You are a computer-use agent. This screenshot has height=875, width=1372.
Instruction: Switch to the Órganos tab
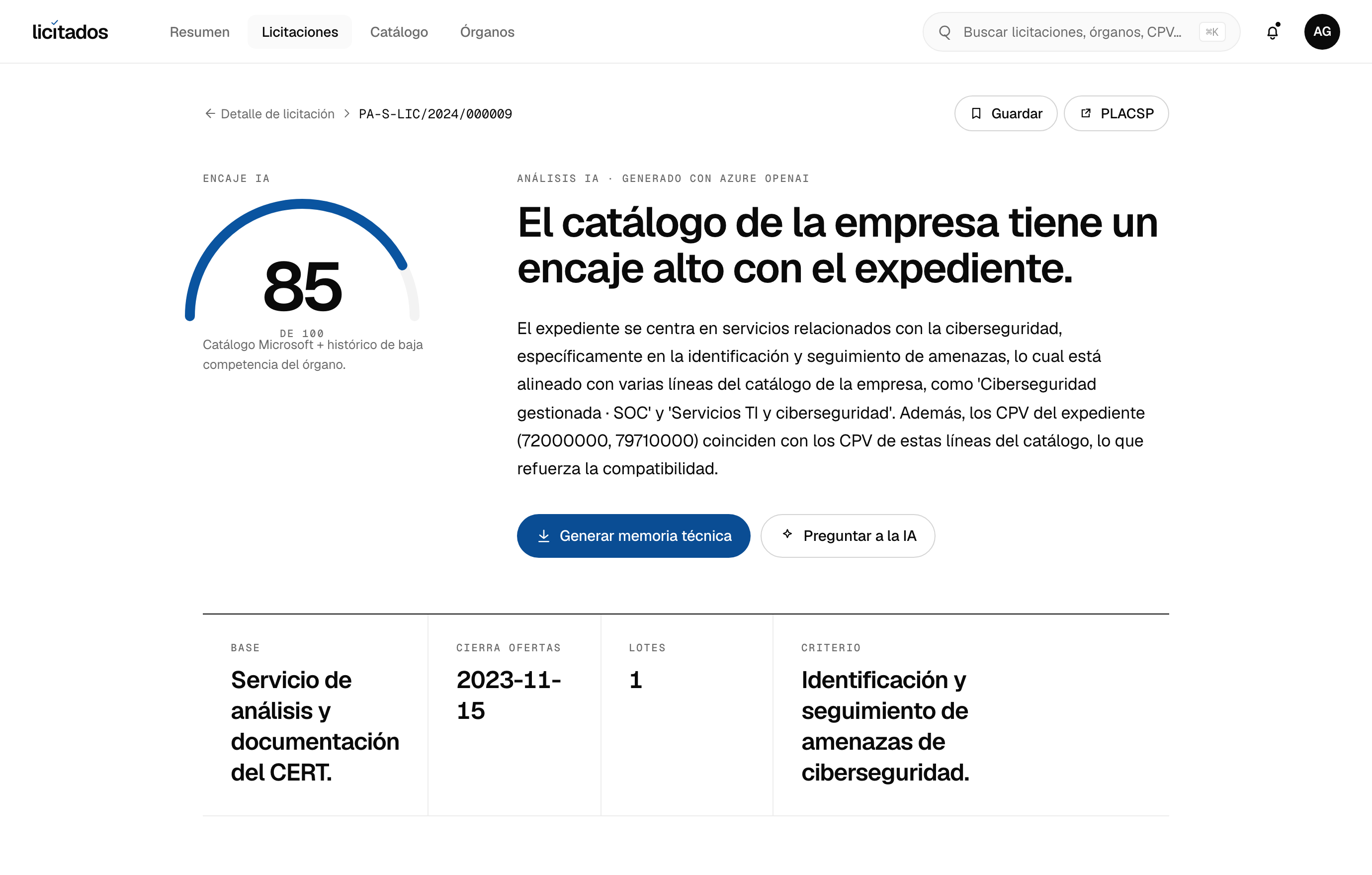(487, 32)
